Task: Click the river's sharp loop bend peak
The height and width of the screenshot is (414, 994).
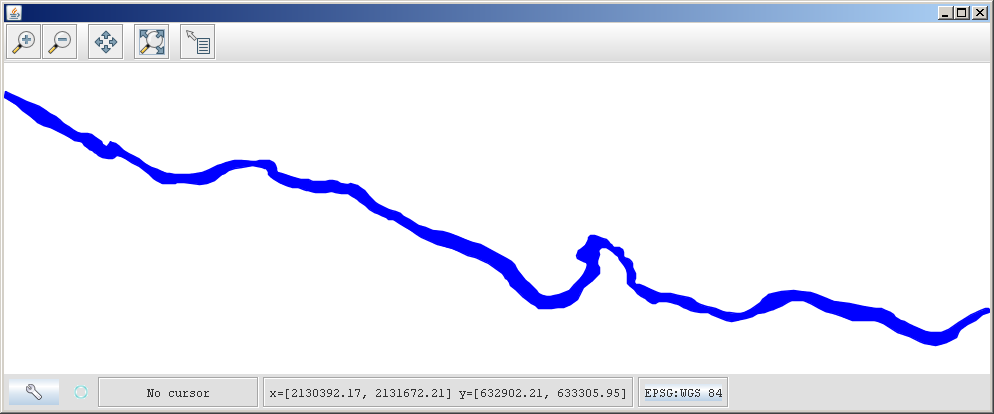Action: tap(594, 240)
